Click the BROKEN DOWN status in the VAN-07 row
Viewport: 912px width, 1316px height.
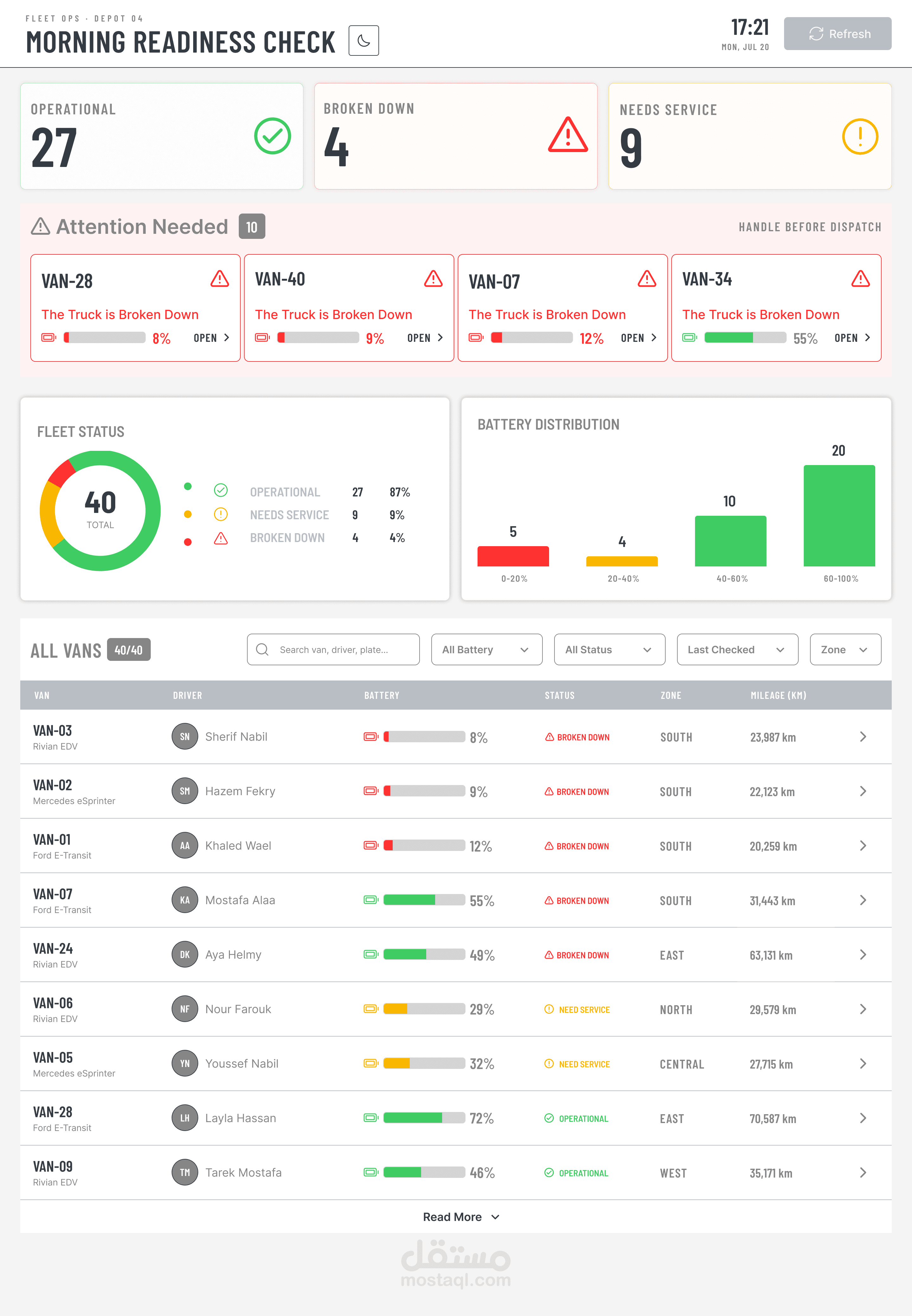click(577, 900)
